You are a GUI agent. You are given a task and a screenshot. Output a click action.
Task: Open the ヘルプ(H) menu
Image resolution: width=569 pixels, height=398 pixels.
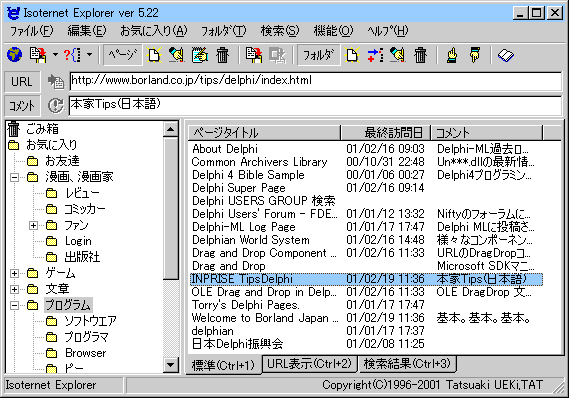tap(388, 31)
